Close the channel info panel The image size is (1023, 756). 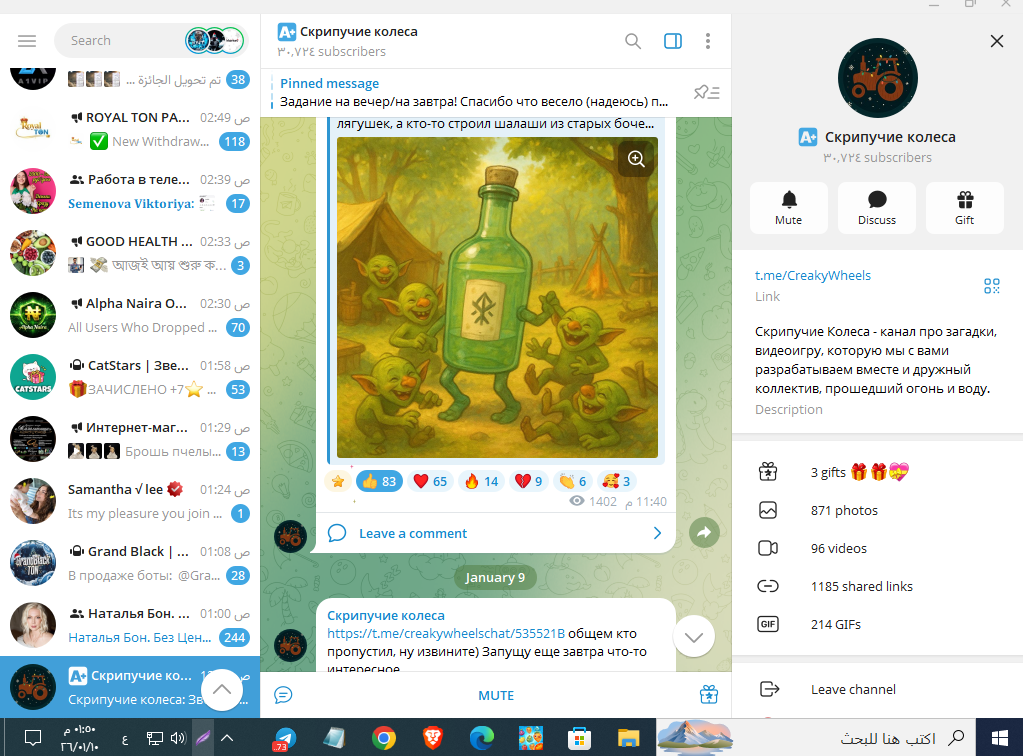pyautogui.click(x=996, y=41)
